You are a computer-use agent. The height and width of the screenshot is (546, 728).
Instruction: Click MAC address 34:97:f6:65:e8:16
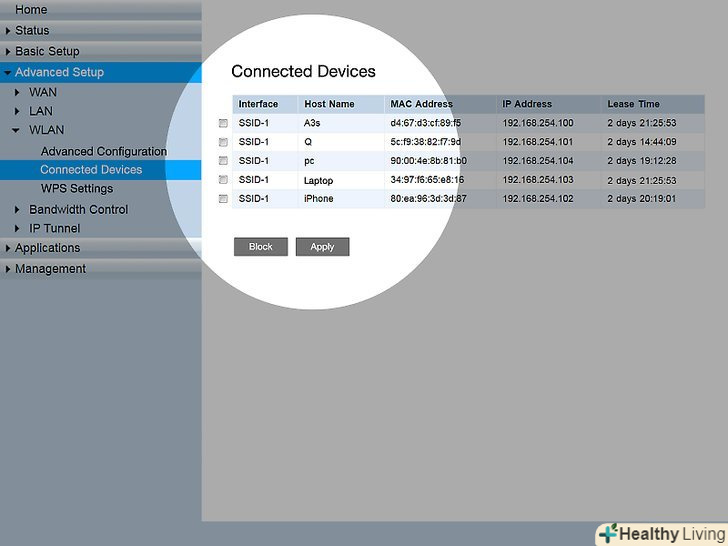(x=427, y=180)
